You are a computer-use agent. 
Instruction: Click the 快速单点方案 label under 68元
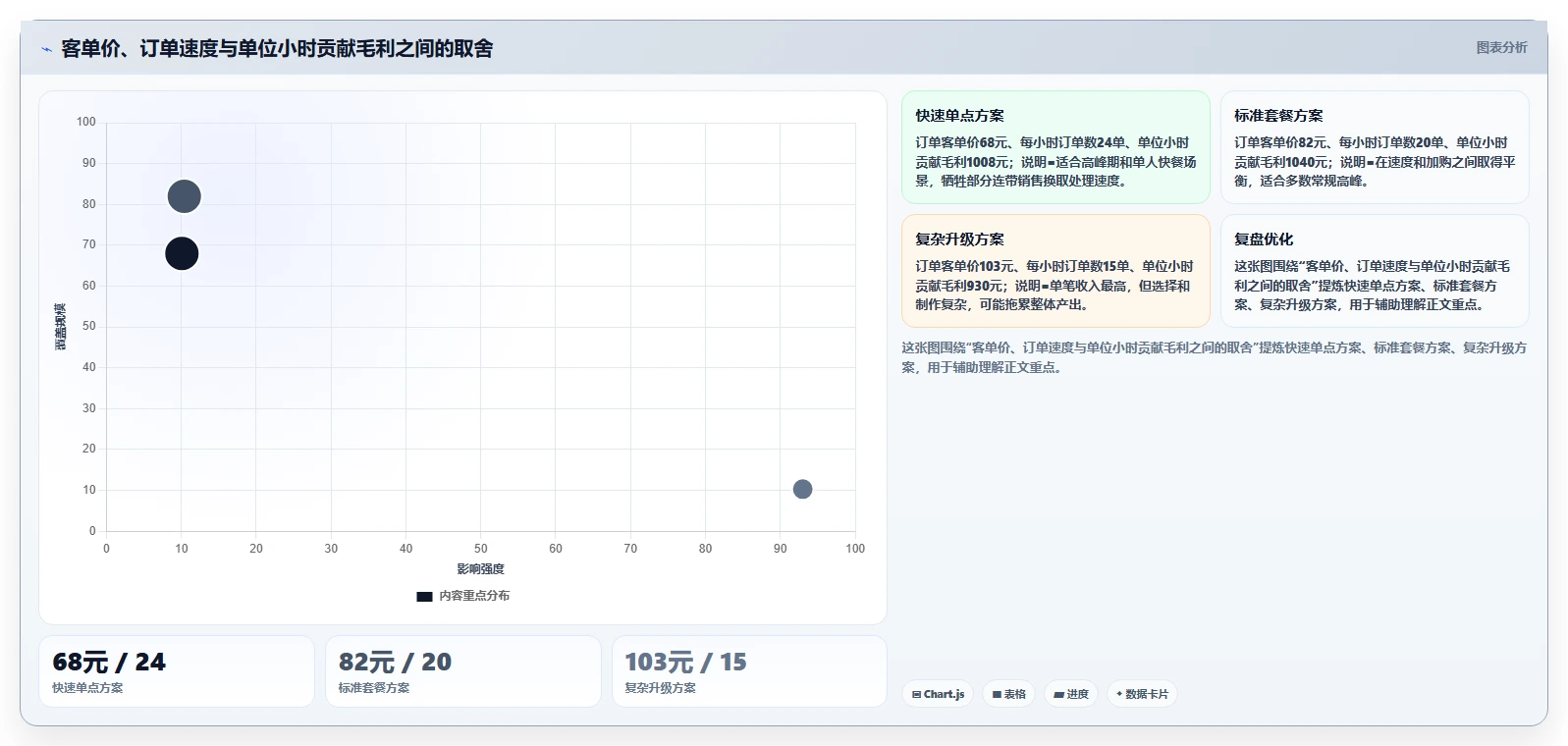pos(87,688)
